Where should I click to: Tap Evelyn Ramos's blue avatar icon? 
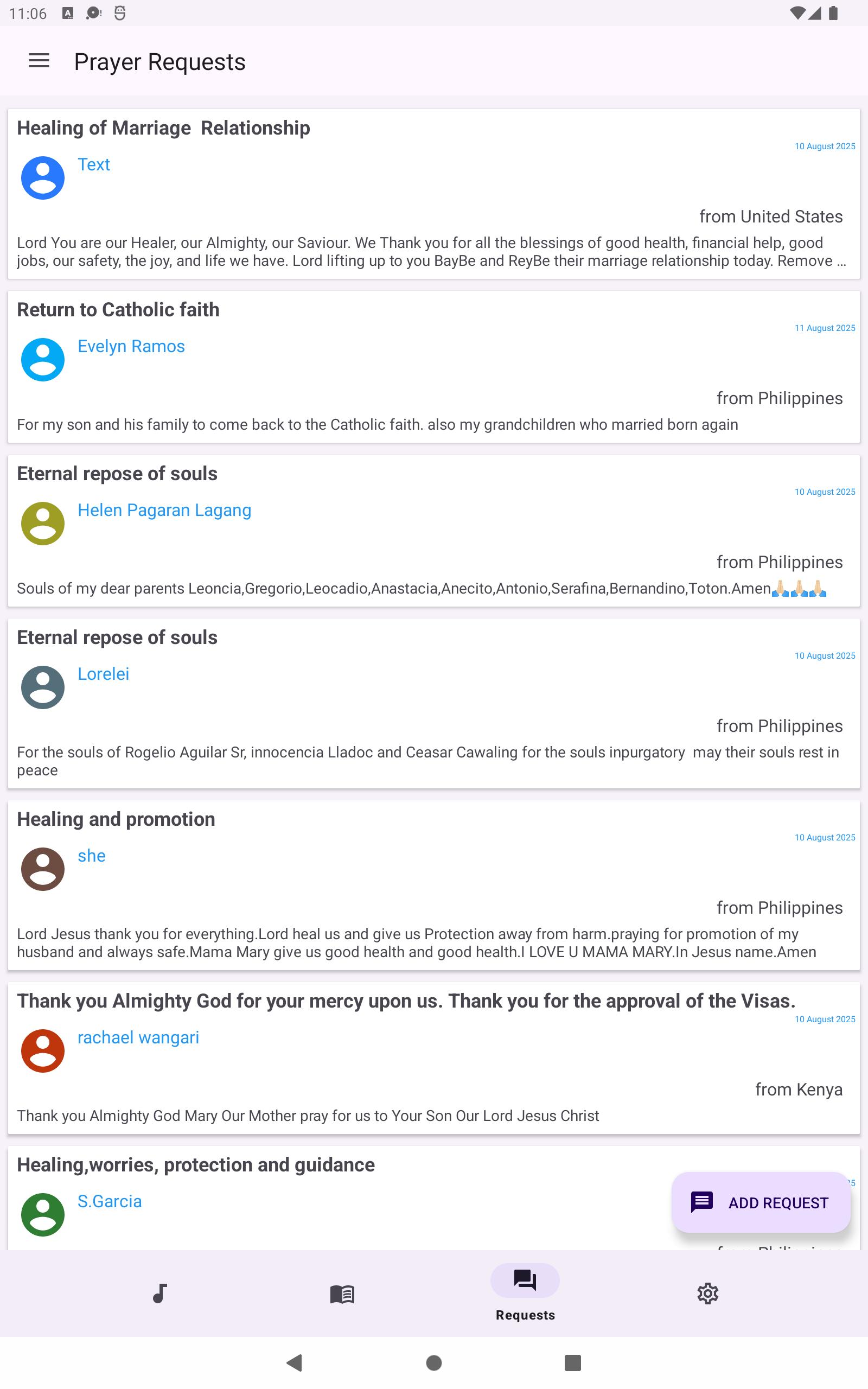(42, 360)
